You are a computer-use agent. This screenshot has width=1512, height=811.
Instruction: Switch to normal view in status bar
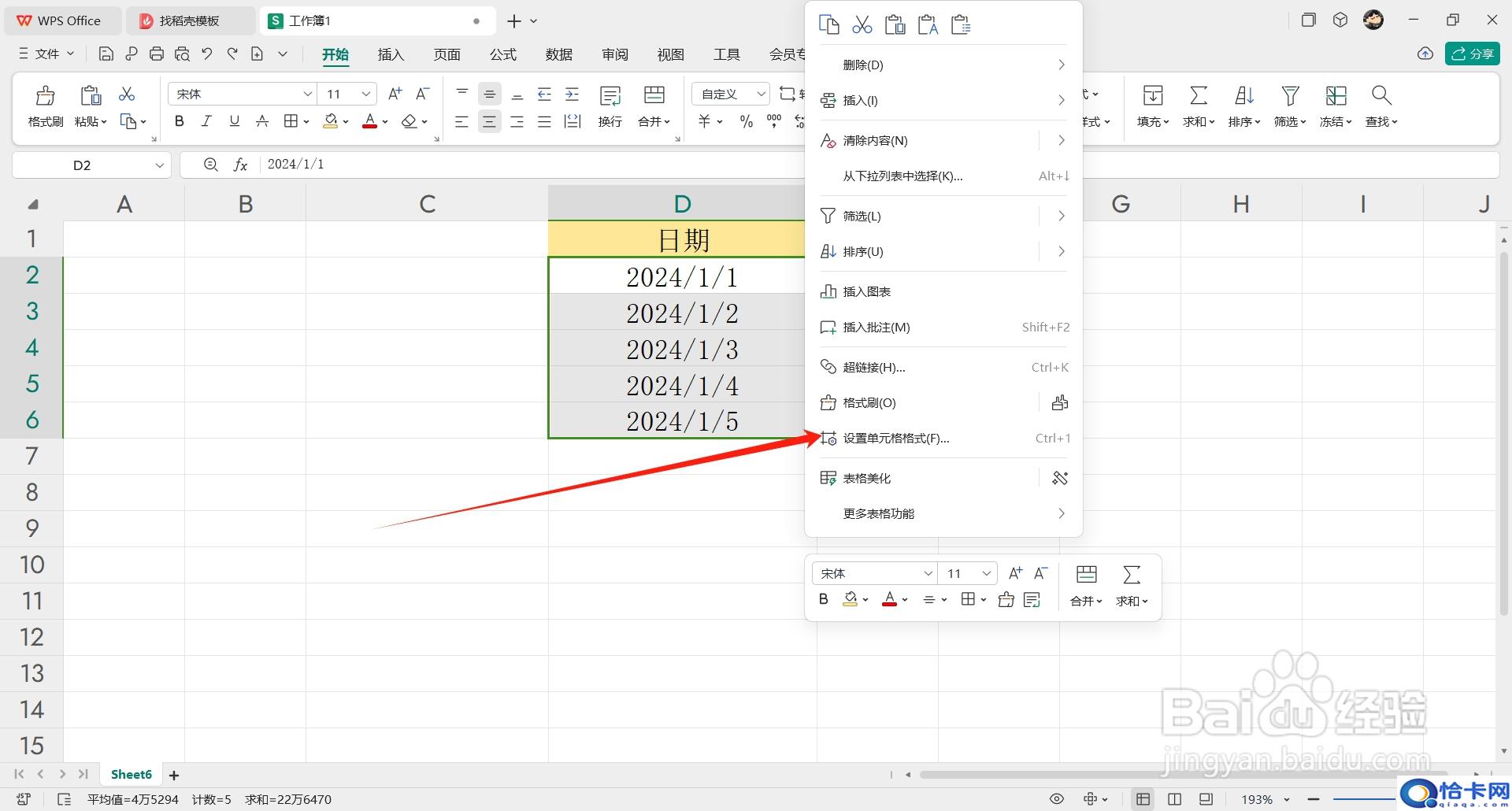(x=1143, y=799)
